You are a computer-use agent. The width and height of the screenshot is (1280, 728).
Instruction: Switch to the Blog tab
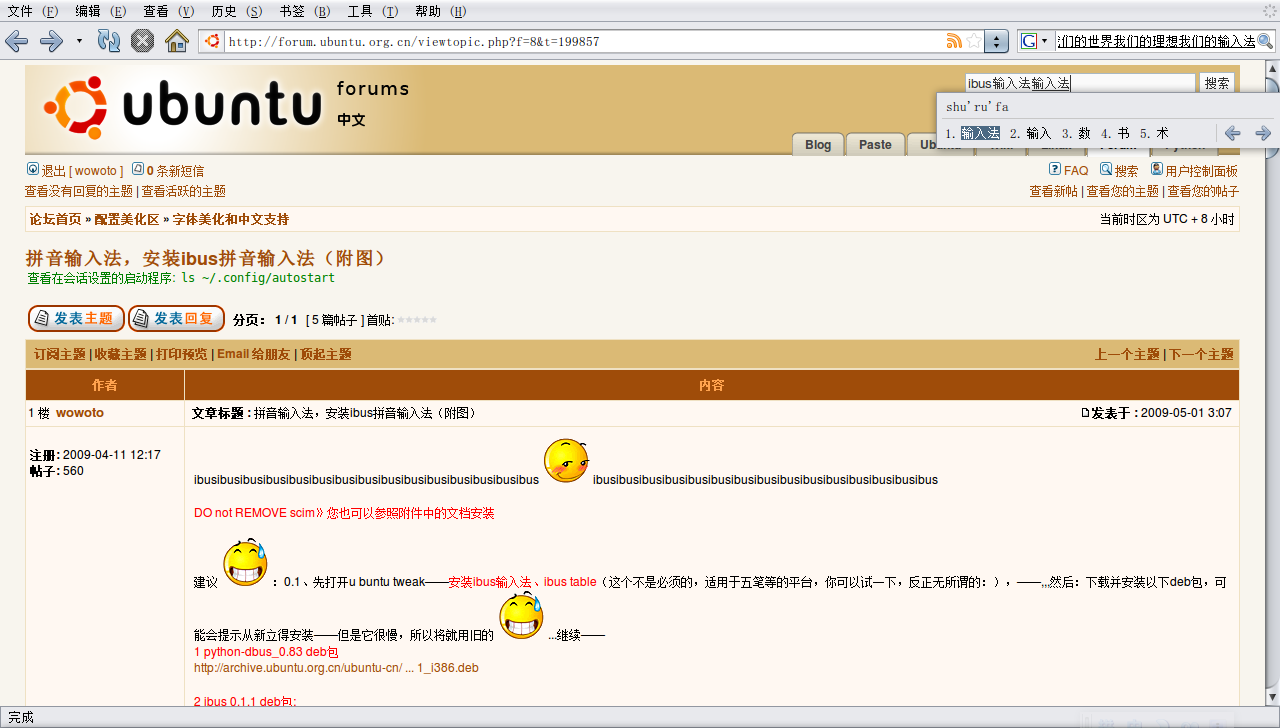click(818, 145)
